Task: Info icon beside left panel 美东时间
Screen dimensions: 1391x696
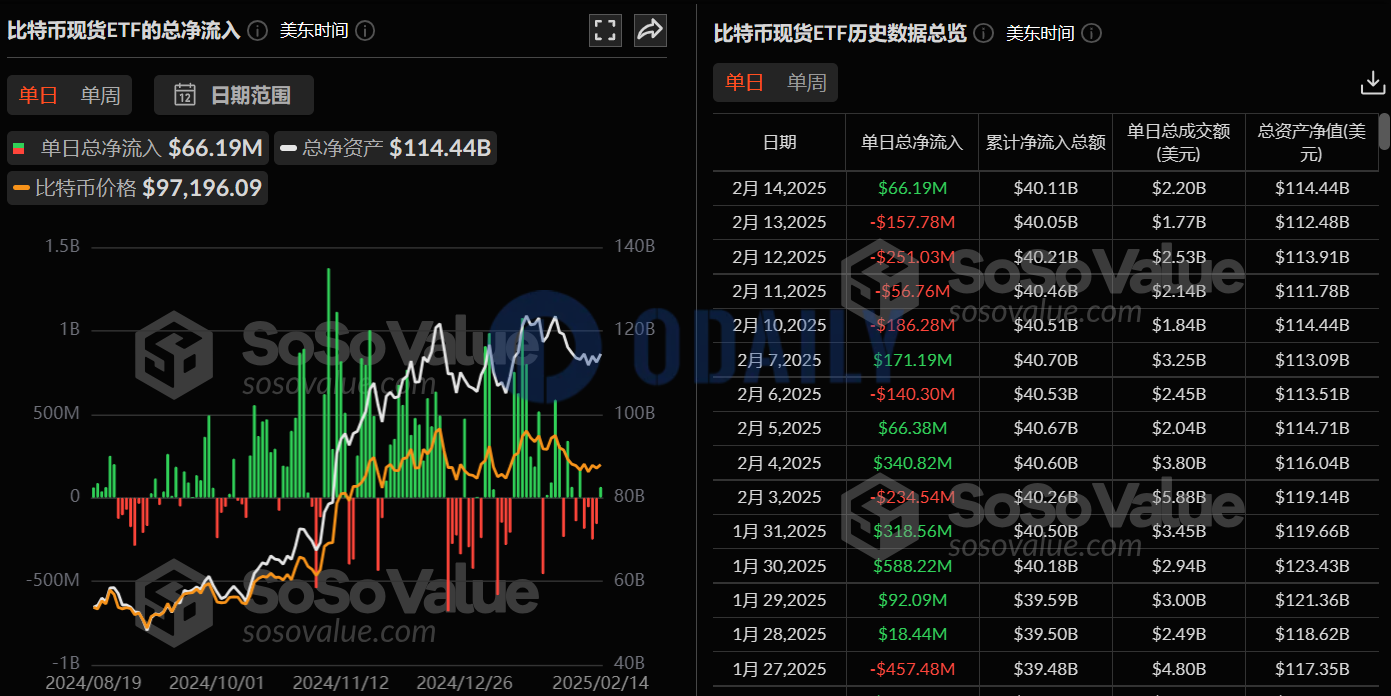Action: pos(365,30)
